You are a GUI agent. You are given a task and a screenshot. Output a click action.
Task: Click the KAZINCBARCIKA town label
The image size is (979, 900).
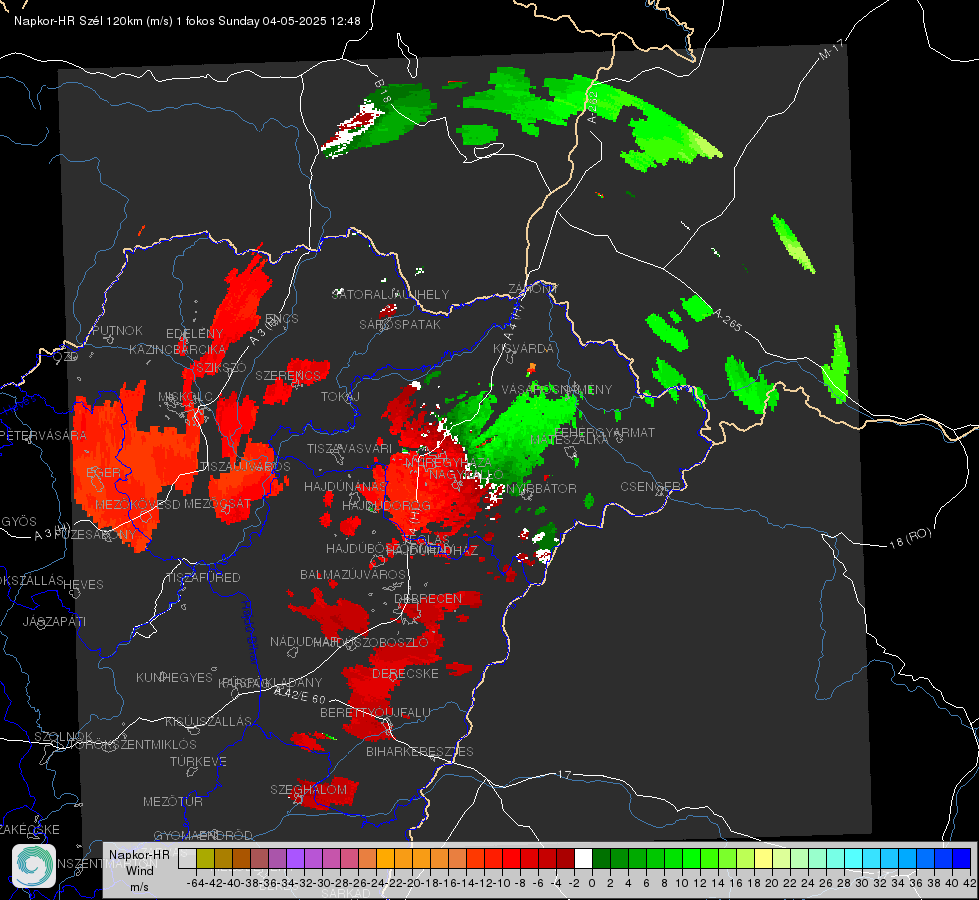tap(177, 349)
